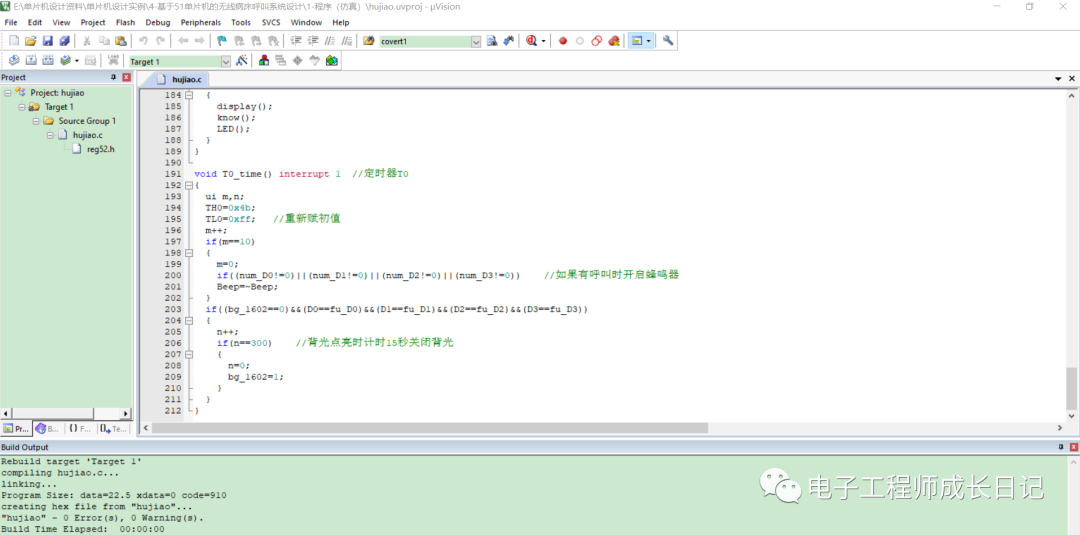Save the current file via floppy icon

pyautogui.click(x=48, y=41)
